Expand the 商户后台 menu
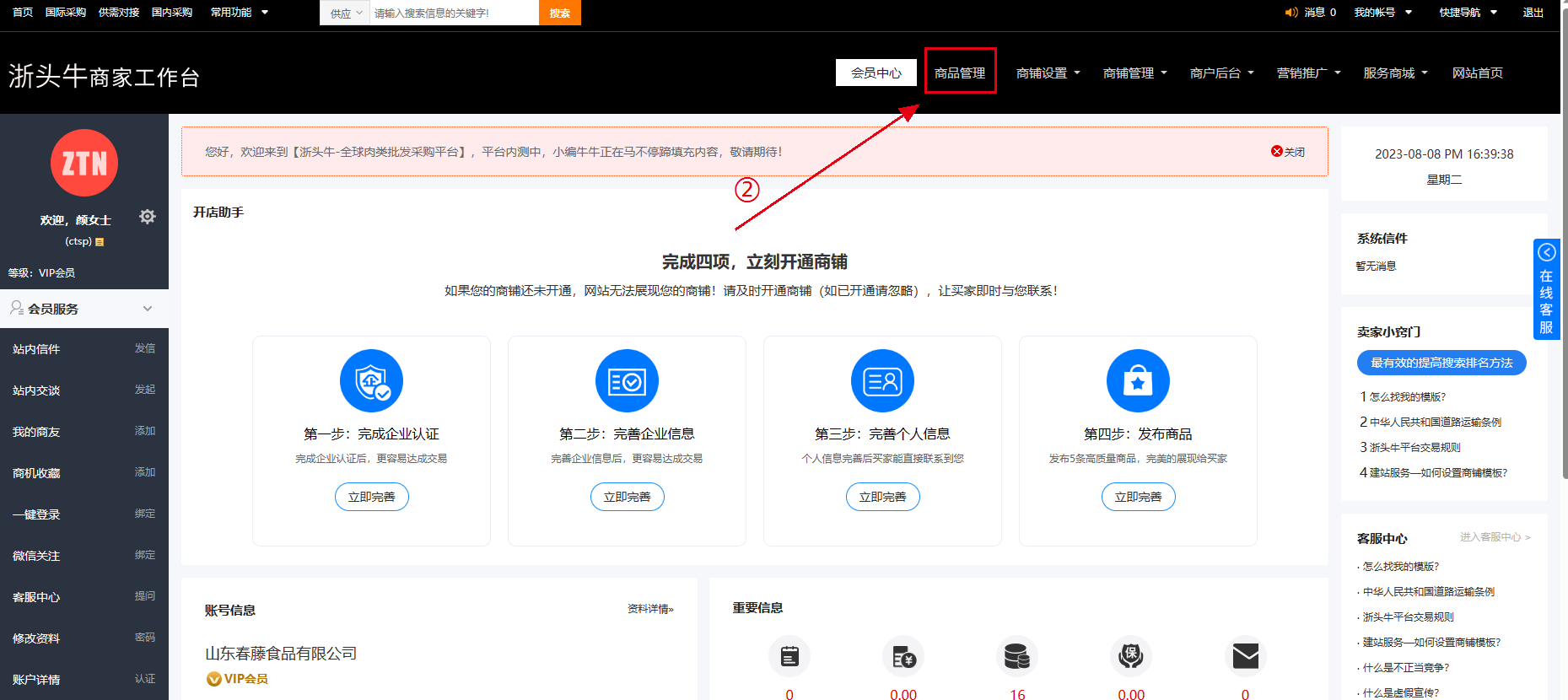The image size is (1568, 700). pyautogui.click(x=1221, y=73)
